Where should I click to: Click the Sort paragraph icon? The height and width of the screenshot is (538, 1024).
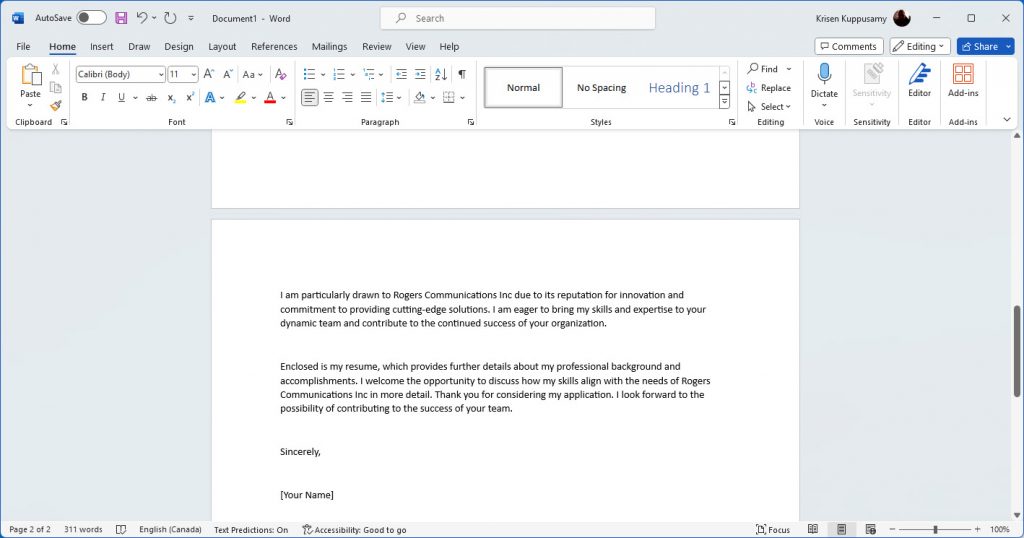[x=442, y=74]
